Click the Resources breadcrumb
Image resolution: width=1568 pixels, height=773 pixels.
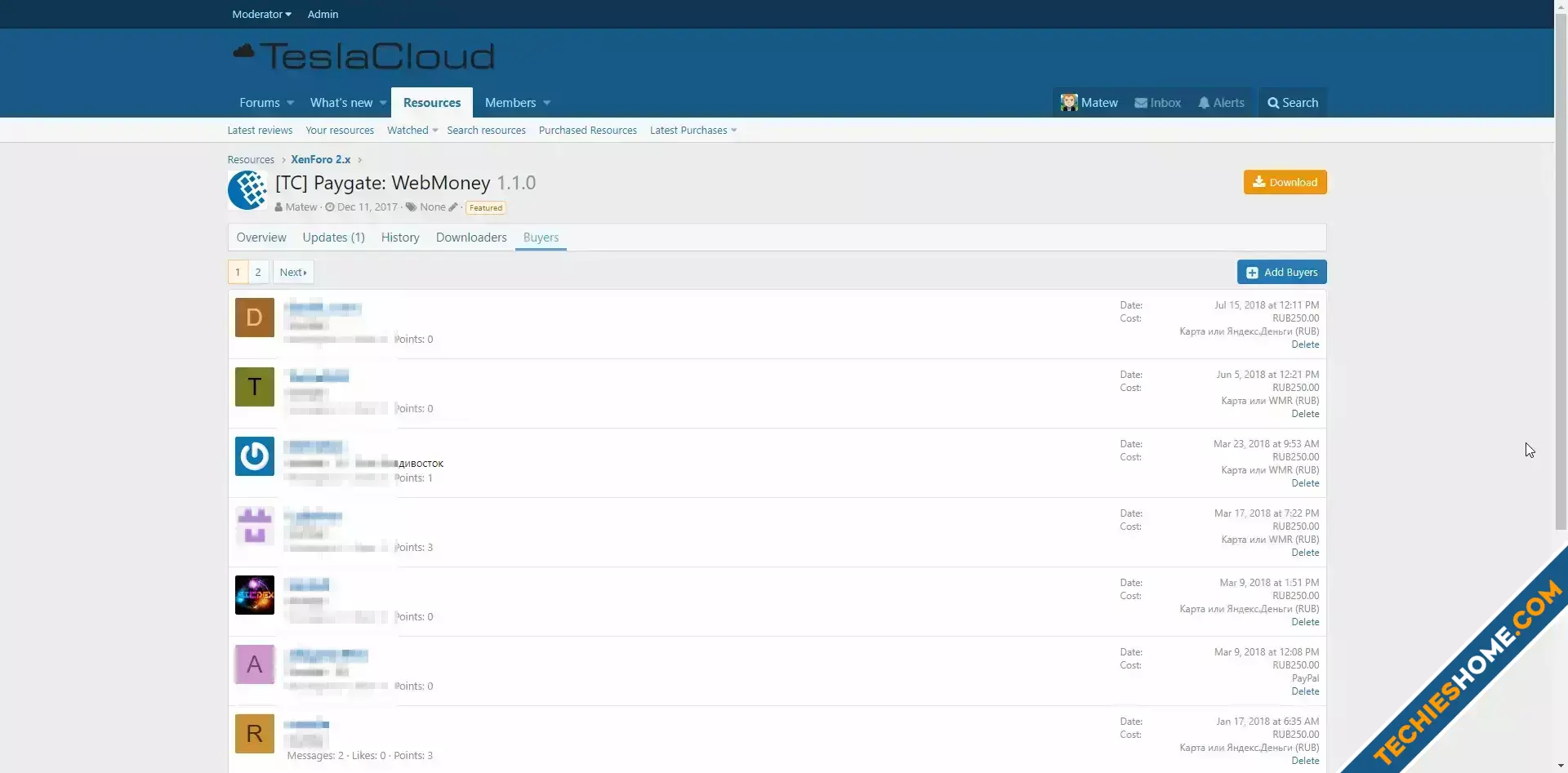pyautogui.click(x=251, y=160)
